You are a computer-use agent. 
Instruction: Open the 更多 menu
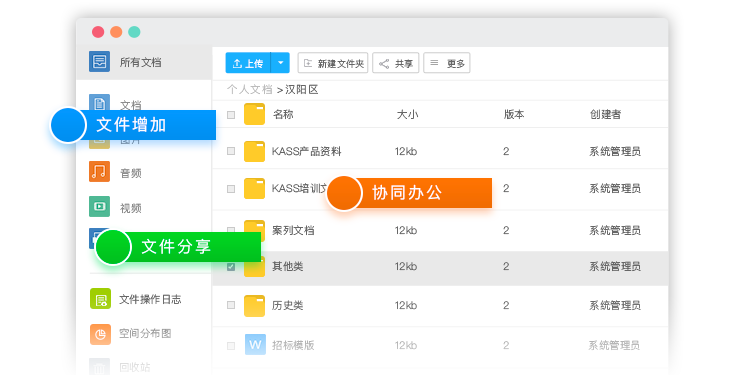point(447,63)
